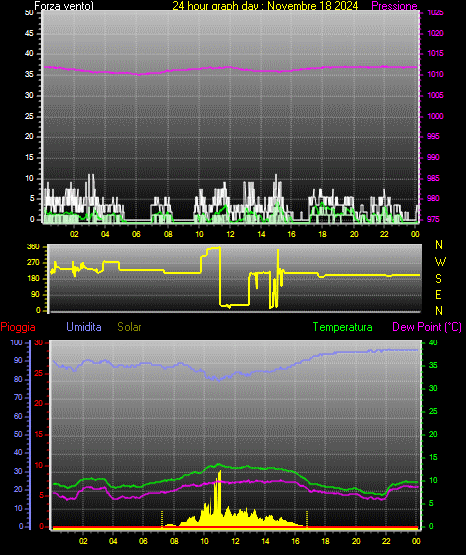Click the '1000' pressure axis value
This screenshot has height=555, width=466.
click(x=435, y=116)
